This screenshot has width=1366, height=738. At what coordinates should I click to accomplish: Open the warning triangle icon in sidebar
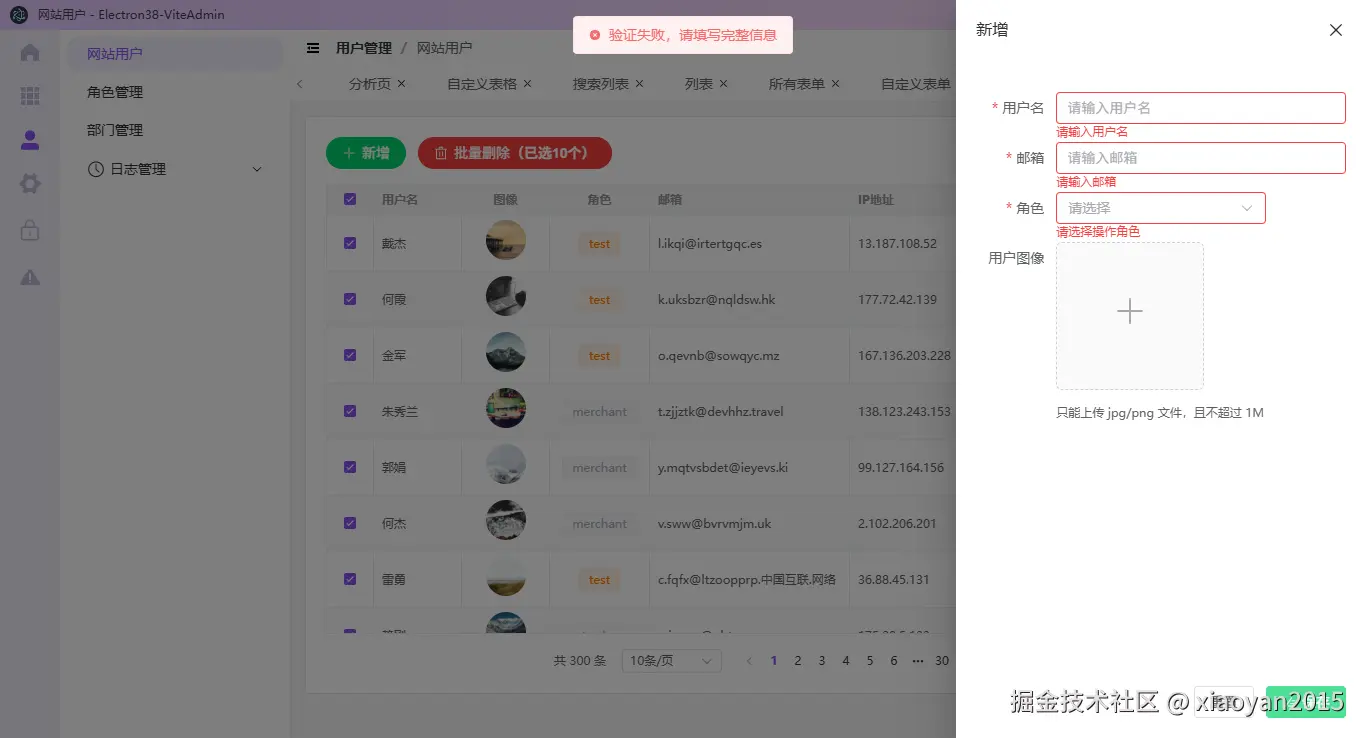30,277
